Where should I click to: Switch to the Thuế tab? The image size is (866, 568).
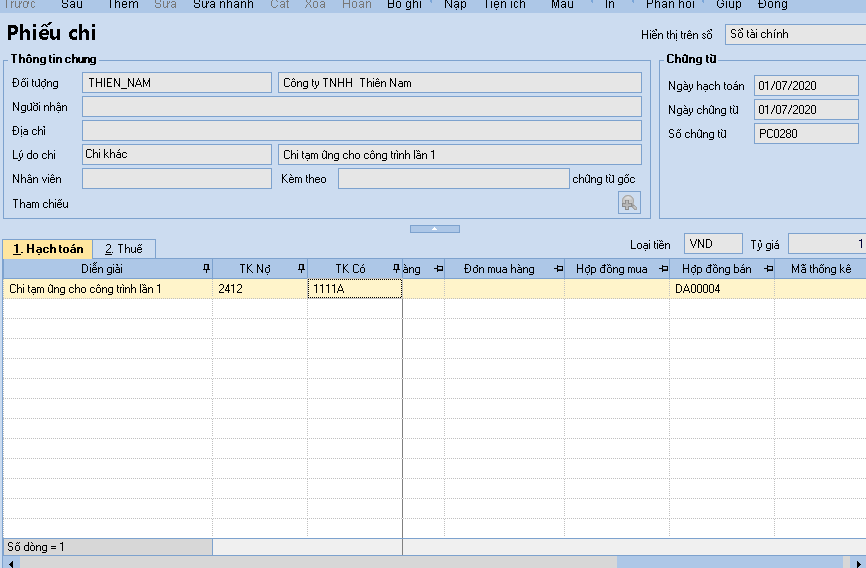(124, 249)
